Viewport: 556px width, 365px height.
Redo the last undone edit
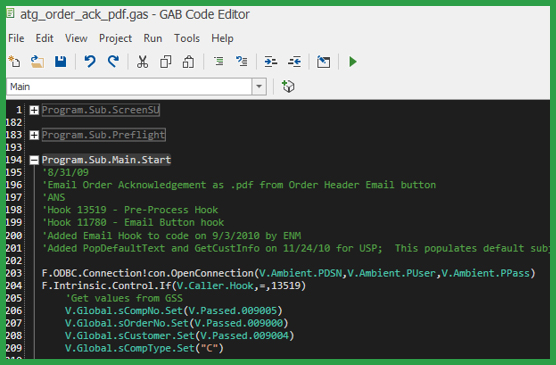pyautogui.click(x=113, y=62)
